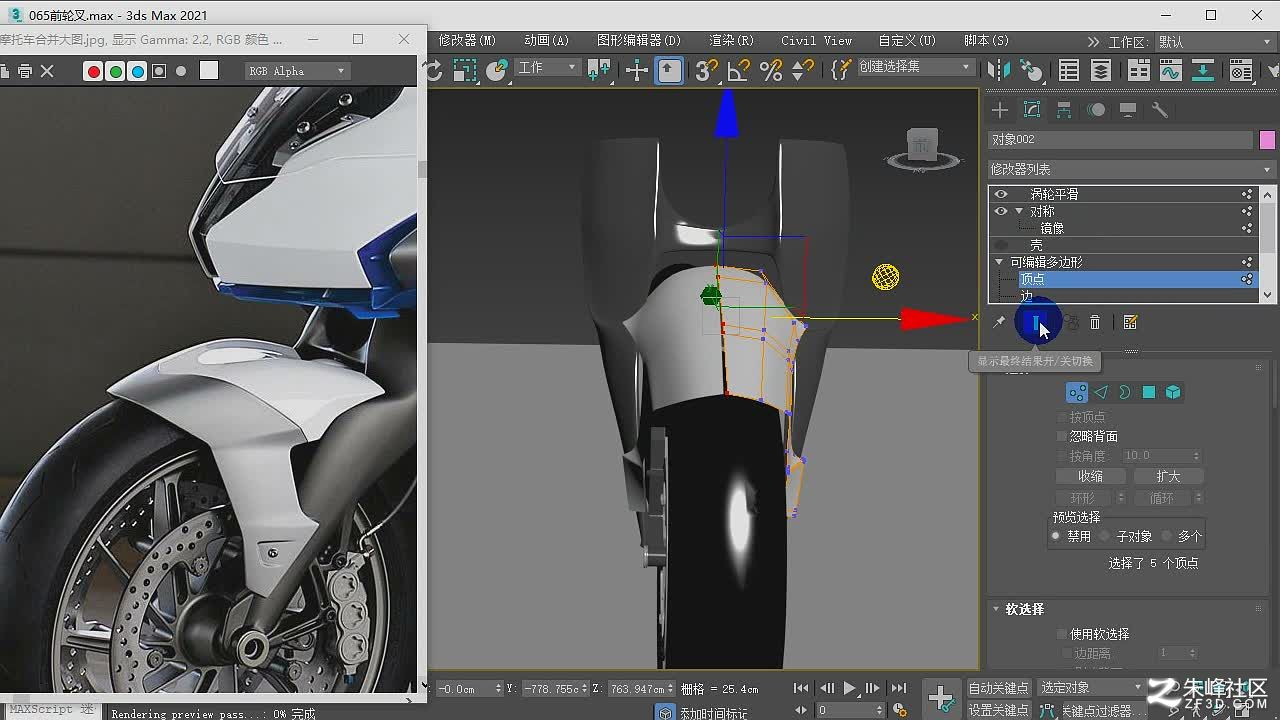Toggle blue channel in image viewer

[x=137, y=71]
